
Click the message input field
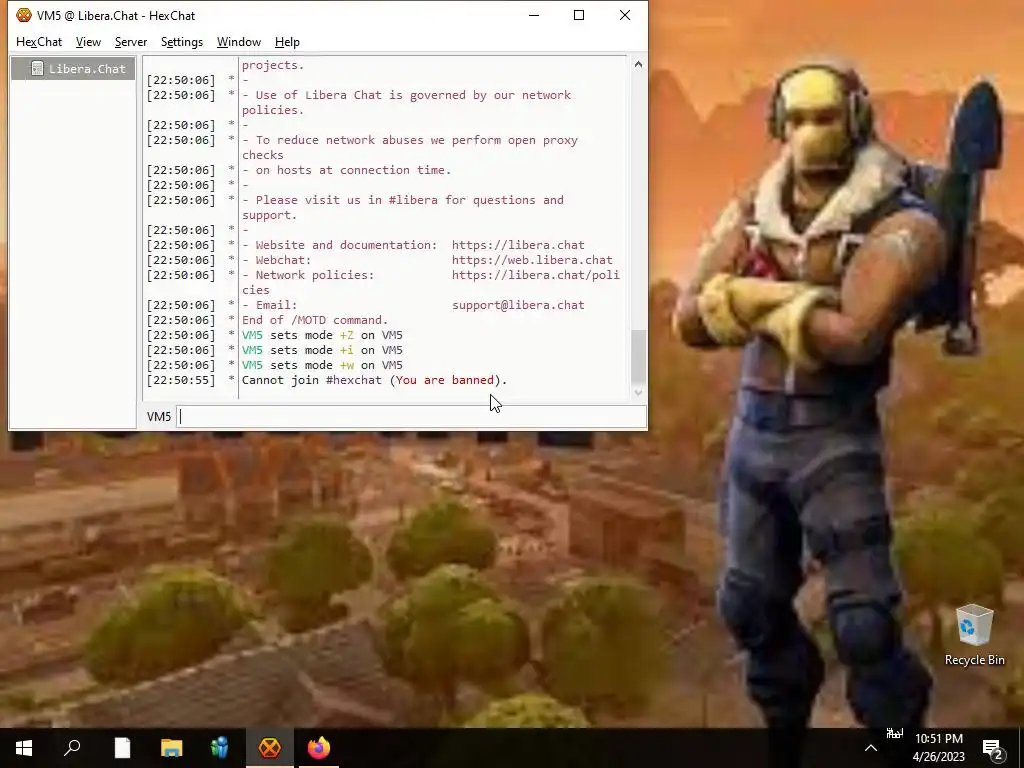click(411, 417)
